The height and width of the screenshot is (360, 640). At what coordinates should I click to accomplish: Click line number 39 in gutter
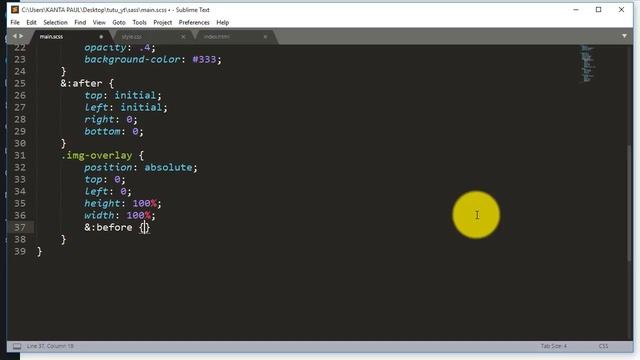pos(20,251)
